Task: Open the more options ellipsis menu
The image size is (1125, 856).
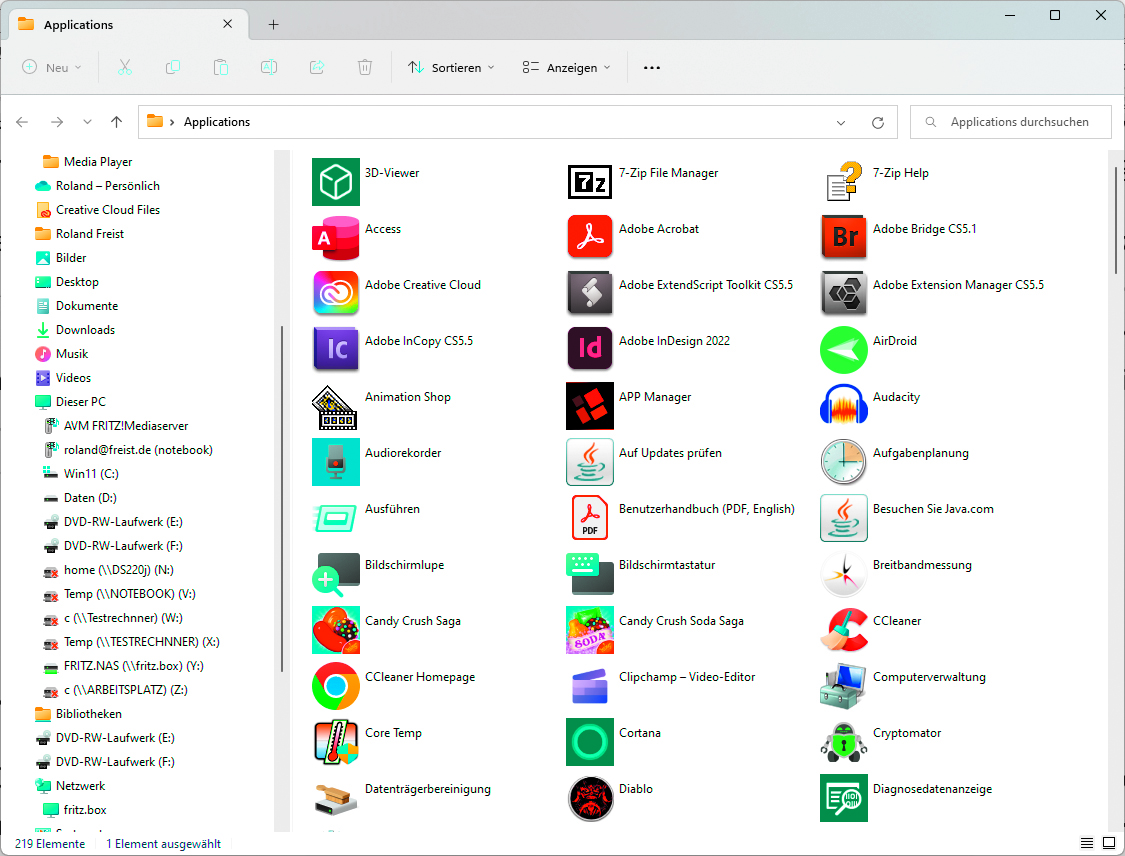Action: tap(651, 67)
